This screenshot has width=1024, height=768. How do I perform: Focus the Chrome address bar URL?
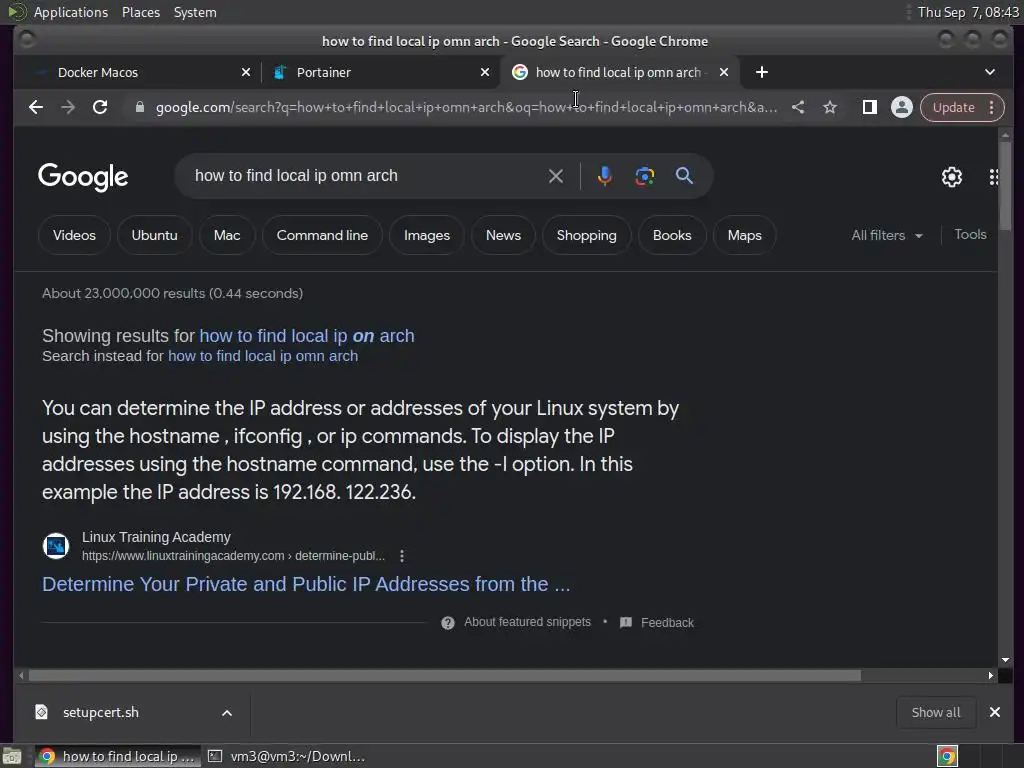click(x=466, y=107)
